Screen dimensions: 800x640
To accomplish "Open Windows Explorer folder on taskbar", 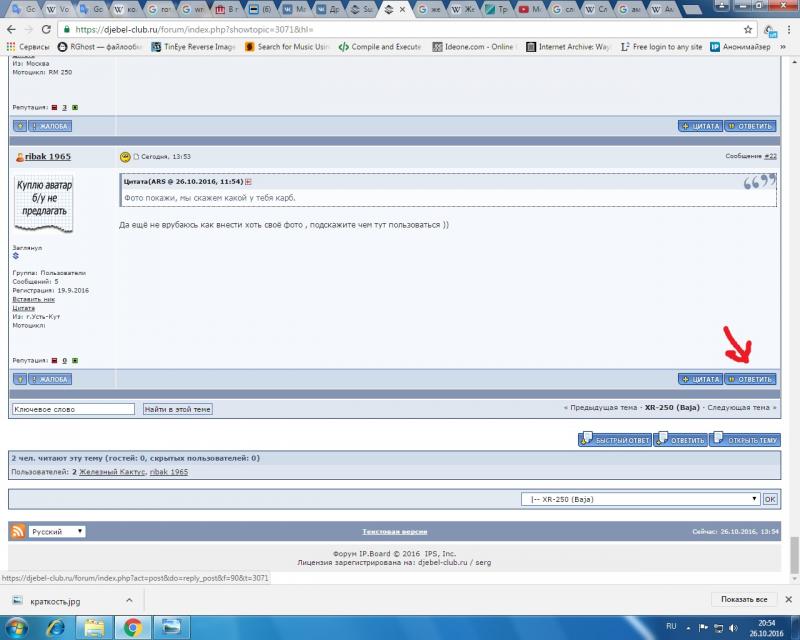I will point(94,627).
